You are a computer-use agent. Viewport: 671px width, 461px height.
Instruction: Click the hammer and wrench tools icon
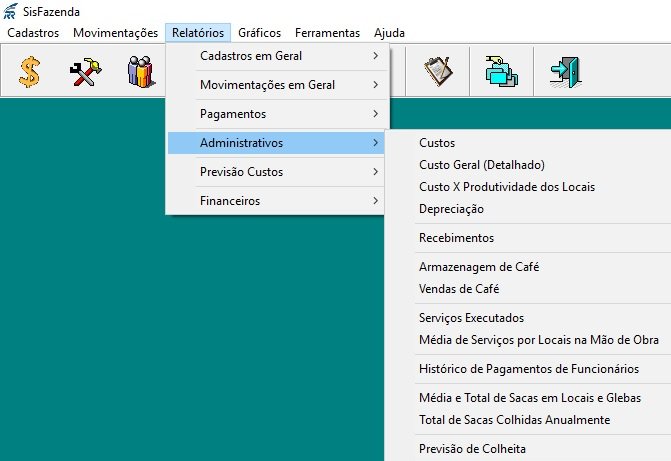85,72
